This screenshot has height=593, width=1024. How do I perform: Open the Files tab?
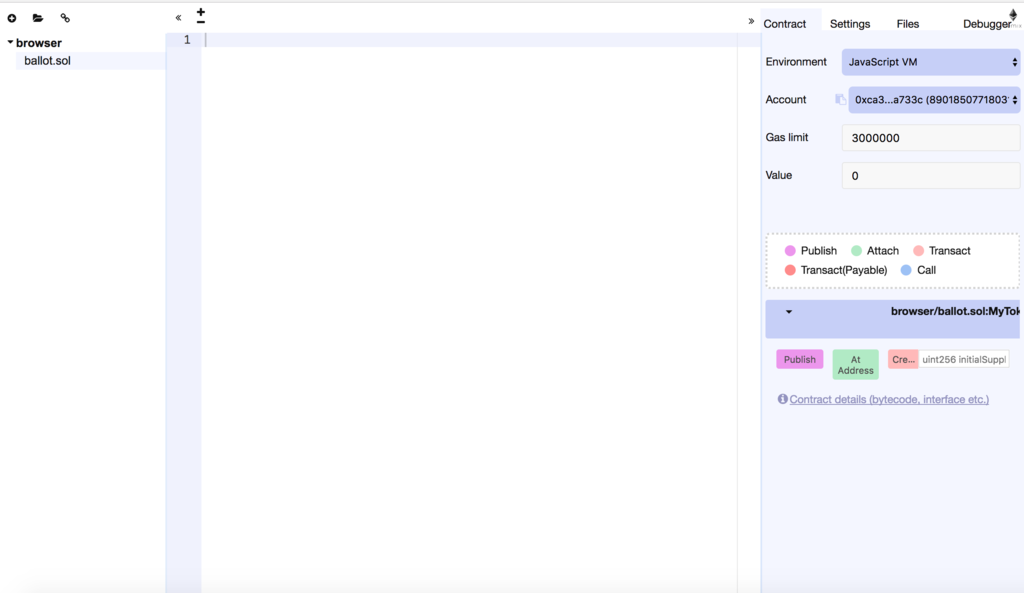coord(907,24)
